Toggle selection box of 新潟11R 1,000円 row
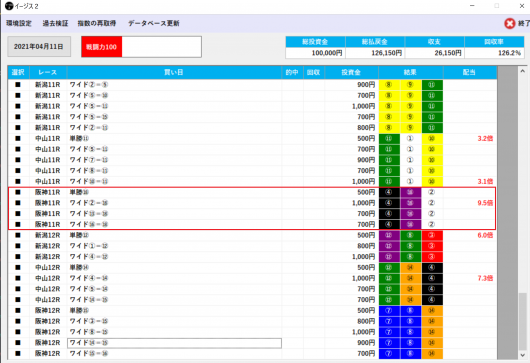The width and height of the screenshot is (530, 363). (18, 106)
